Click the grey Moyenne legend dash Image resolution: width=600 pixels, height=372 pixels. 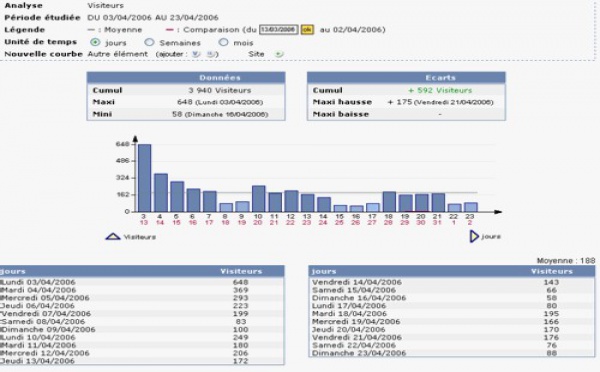[x=91, y=29]
